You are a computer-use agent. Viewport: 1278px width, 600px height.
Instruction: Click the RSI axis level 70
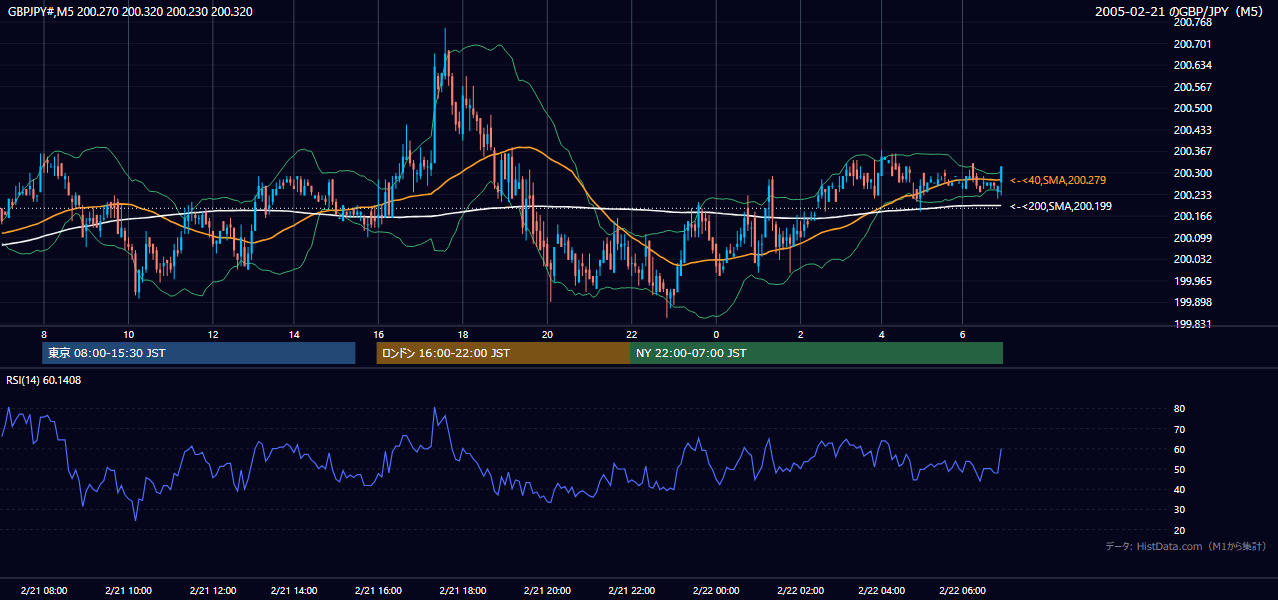[x=1179, y=429]
